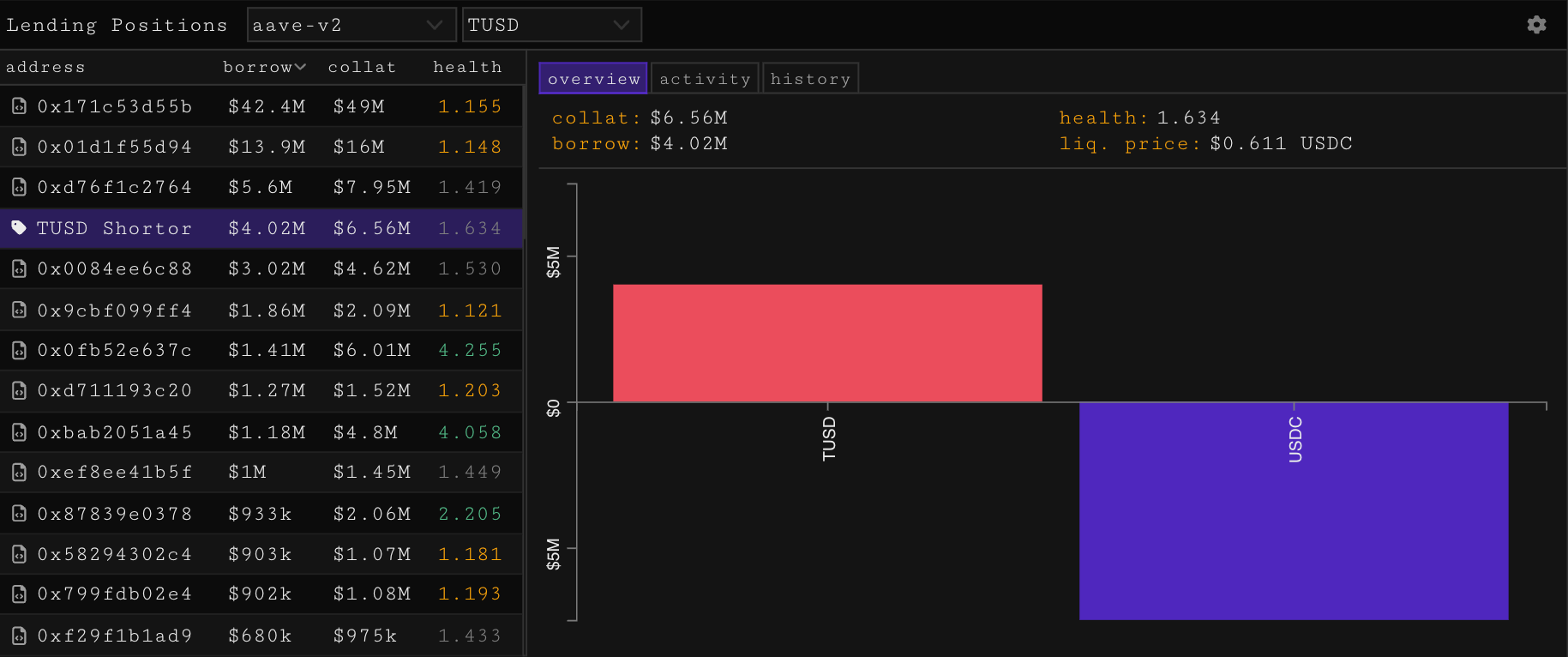Screen dimensions: 1568x657
Task: Select address 0xd76f1c2764 in the list
Action: (x=115, y=187)
